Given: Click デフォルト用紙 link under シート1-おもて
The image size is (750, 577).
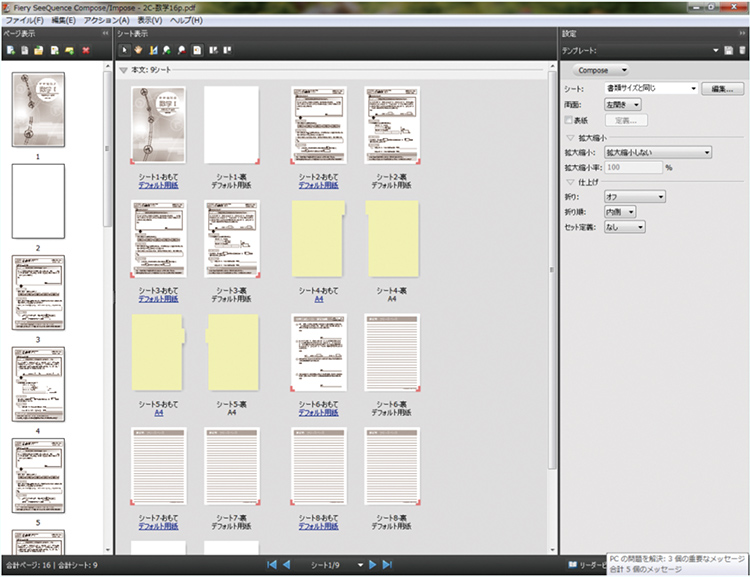Looking at the screenshot, I should tap(158, 187).
